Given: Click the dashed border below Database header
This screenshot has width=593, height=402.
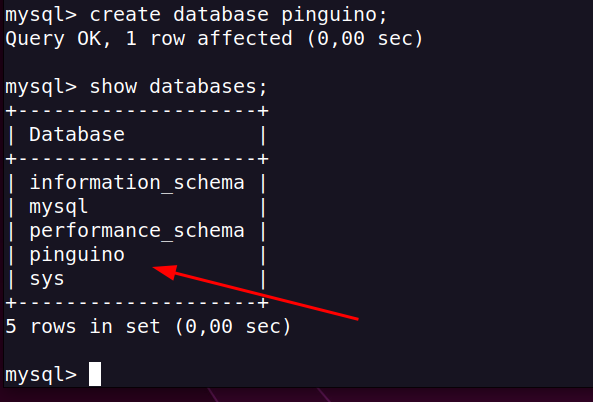Looking at the screenshot, I should pos(137,159).
